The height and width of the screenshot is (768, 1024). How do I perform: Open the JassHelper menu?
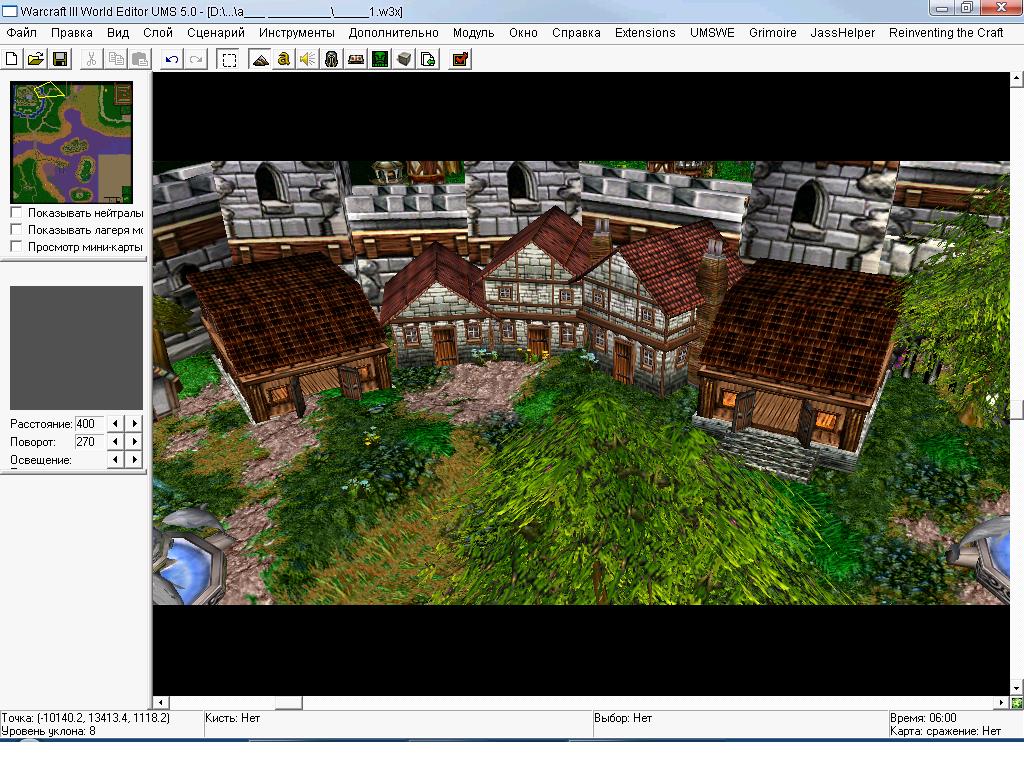point(842,33)
